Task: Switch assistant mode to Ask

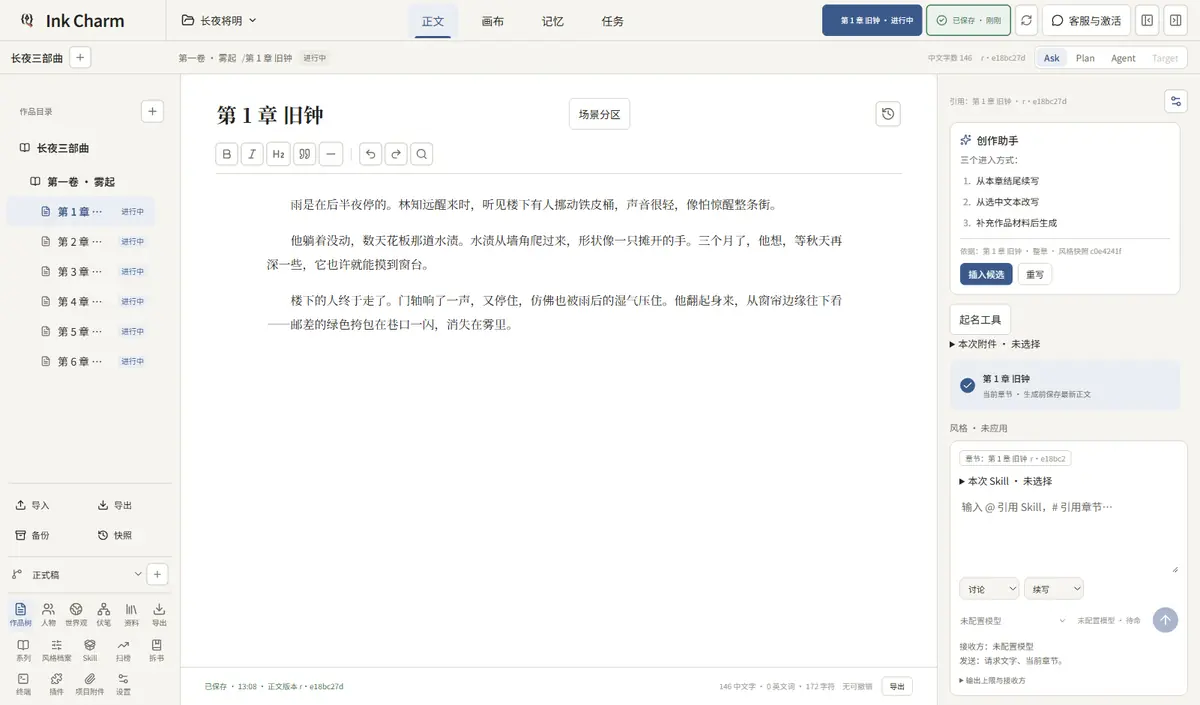Action: pos(1052,58)
